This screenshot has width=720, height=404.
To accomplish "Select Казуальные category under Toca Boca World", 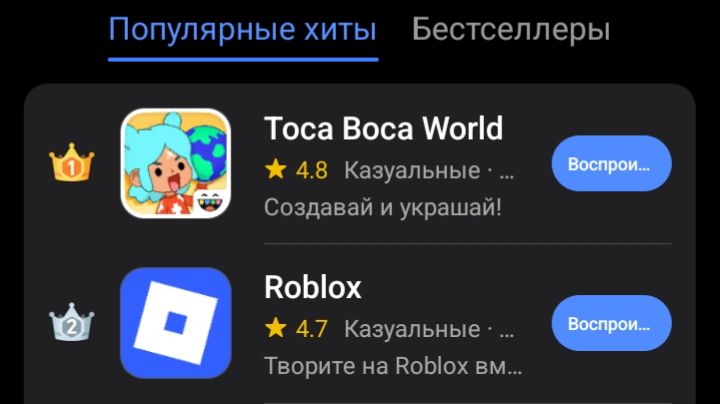I will (412, 171).
